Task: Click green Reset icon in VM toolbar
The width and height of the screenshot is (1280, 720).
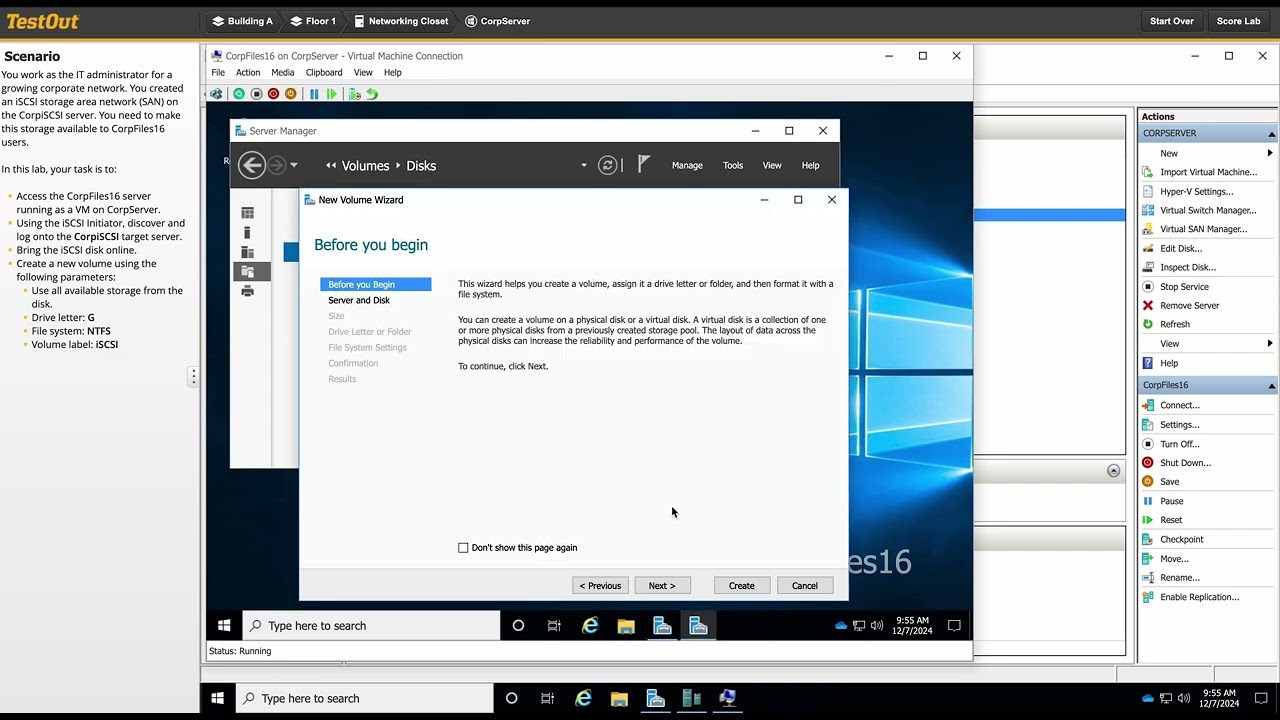Action: 332,94
